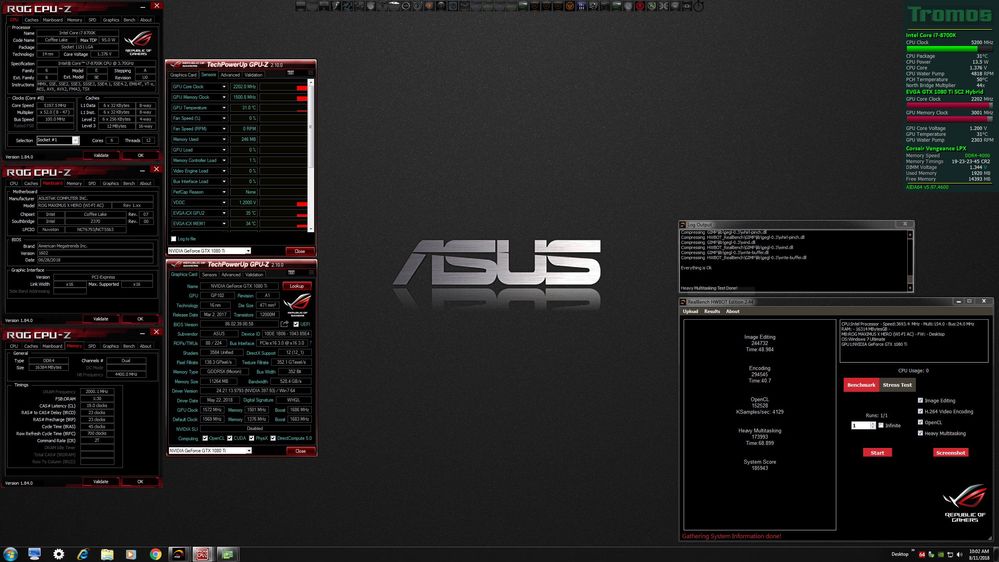The height and width of the screenshot is (562, 999).
Task: Switch to the Advanced tab in GPU-Z Sensors window
Action: click(x=230, y=75)
